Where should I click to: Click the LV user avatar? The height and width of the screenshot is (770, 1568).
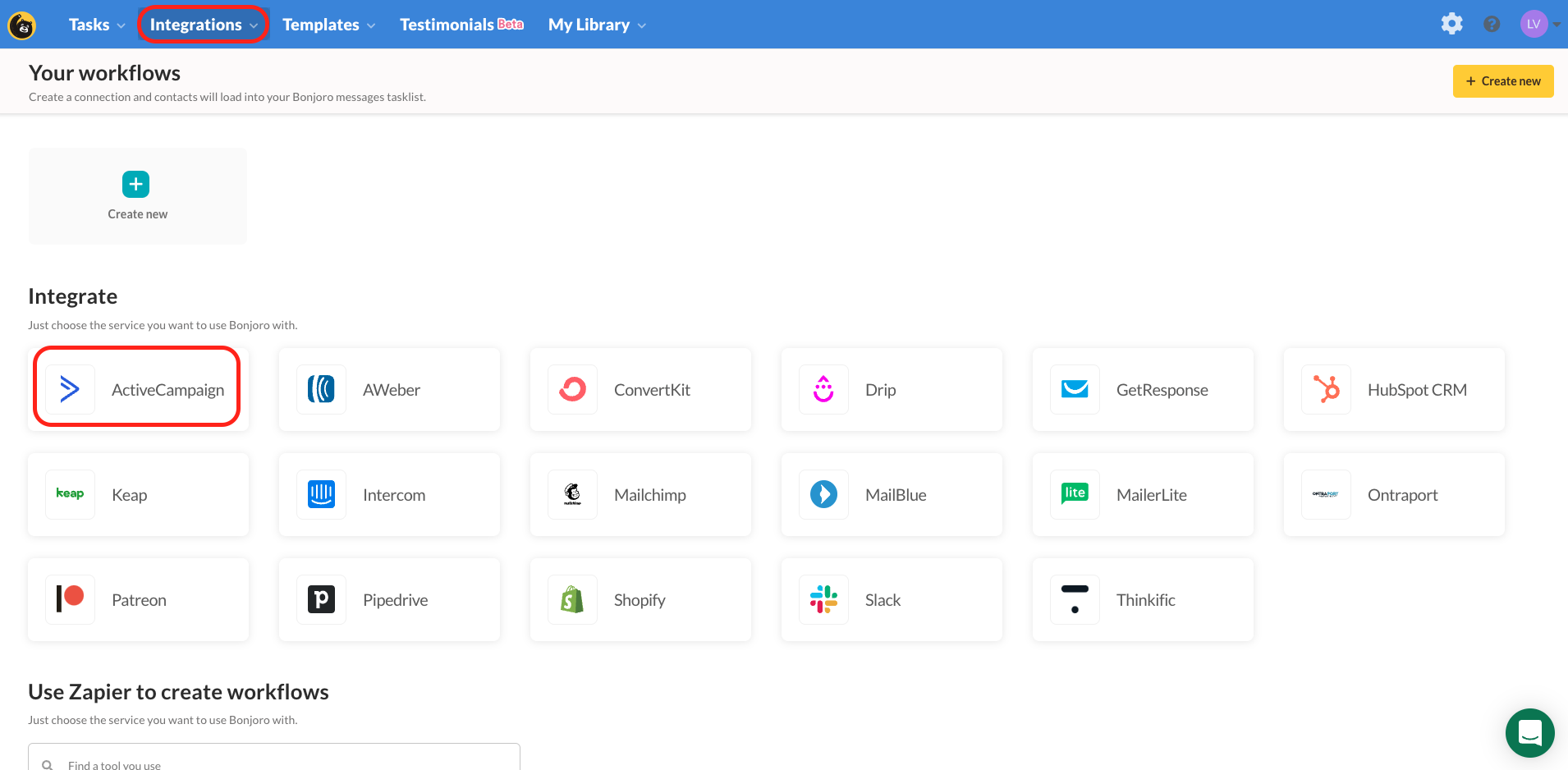(x=1534, y=24)
